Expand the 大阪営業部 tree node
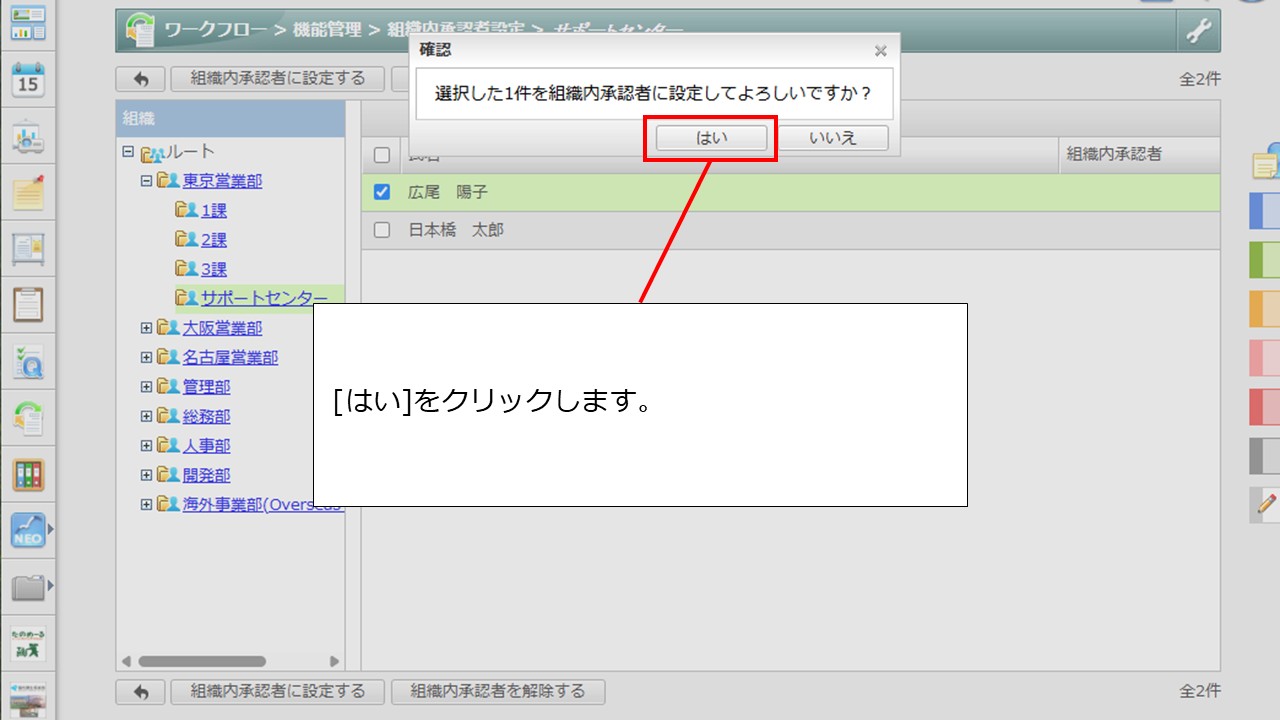Screen dimensions: 1280x720 click(x=146, y=328)
